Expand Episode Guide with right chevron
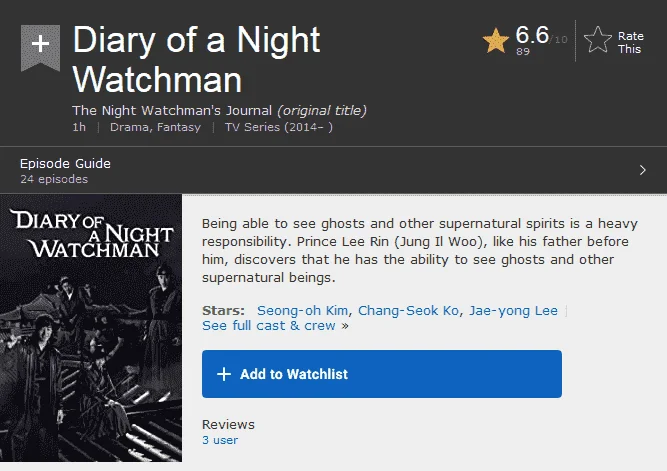 (x=642, y=170)
